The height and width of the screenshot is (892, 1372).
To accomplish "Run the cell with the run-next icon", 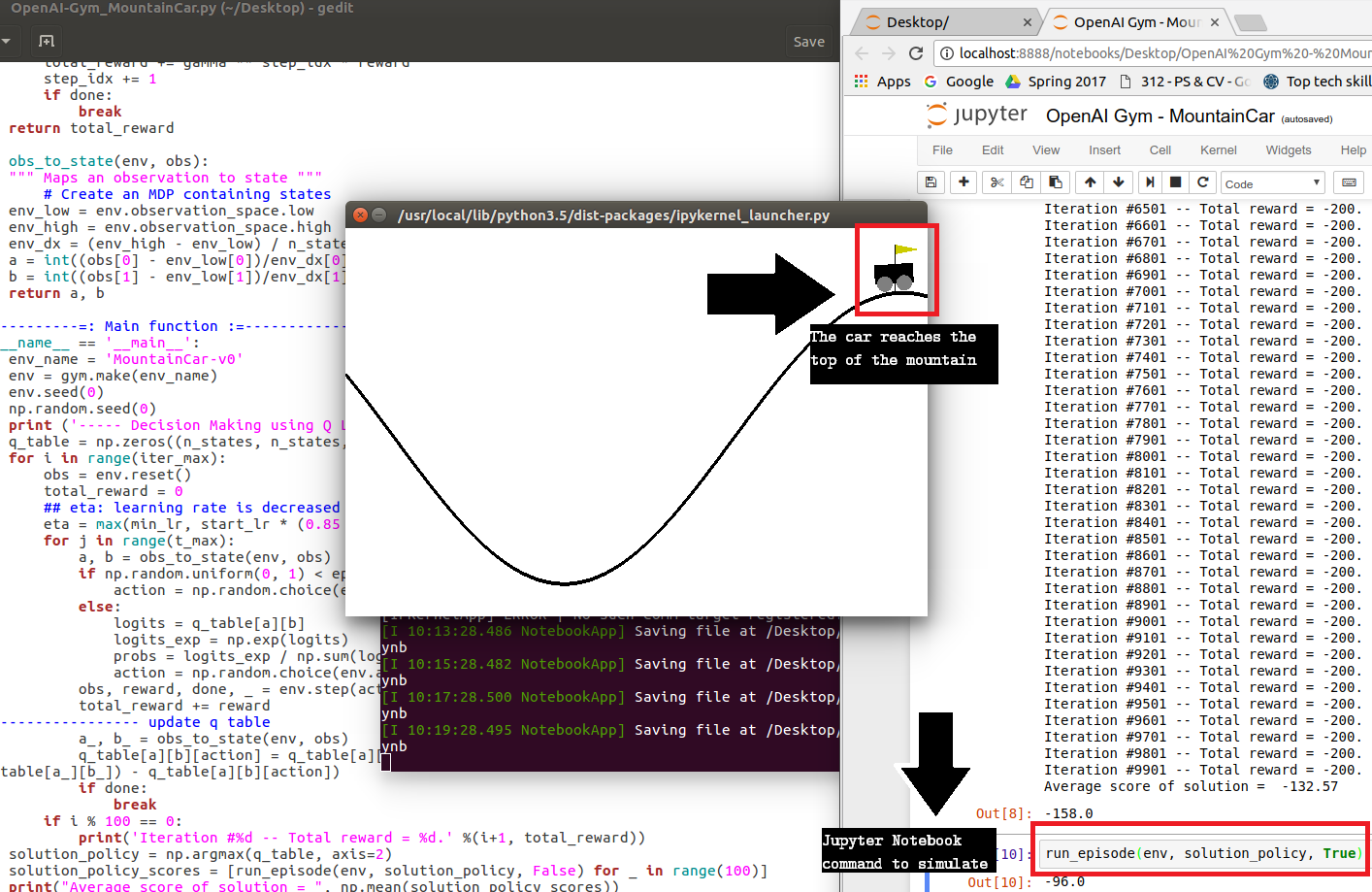I will (1150, 182).
